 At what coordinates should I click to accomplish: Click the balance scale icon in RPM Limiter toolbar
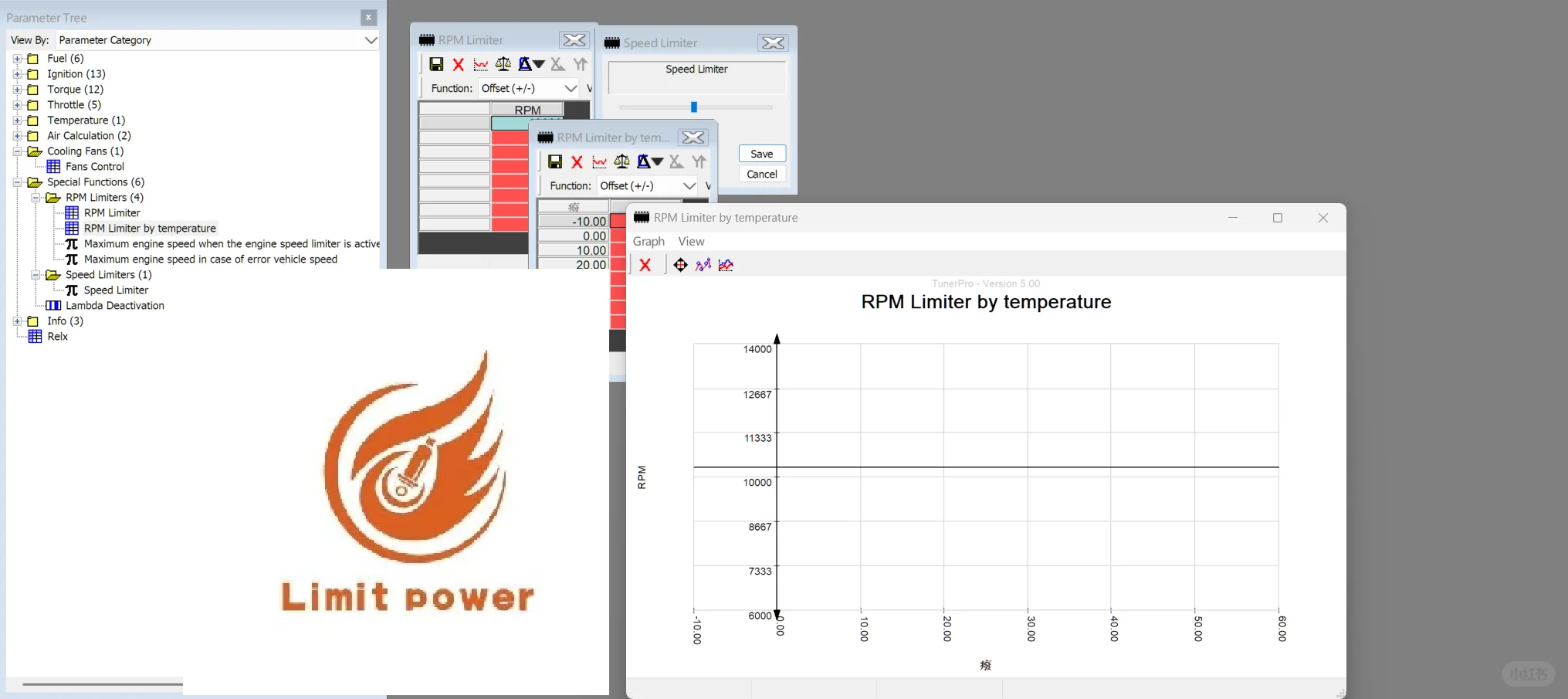[503, 64]
